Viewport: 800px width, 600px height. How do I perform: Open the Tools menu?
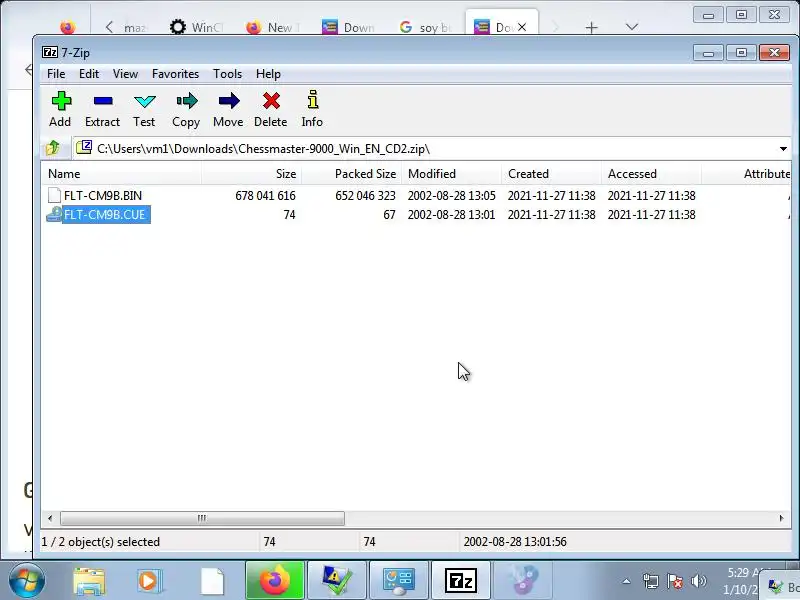pyautogui.click(x=228, y=74)
